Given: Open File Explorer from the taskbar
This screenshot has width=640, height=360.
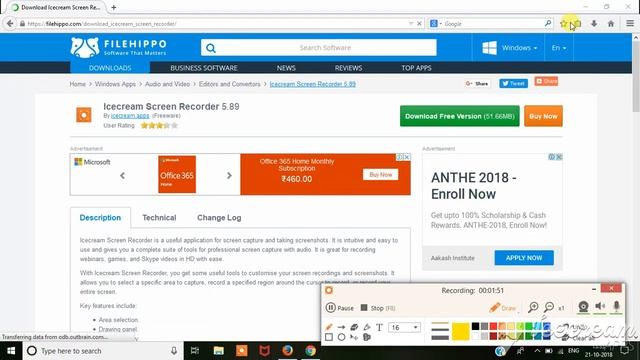Looking at the screenshot, I should tap(219, 351).
